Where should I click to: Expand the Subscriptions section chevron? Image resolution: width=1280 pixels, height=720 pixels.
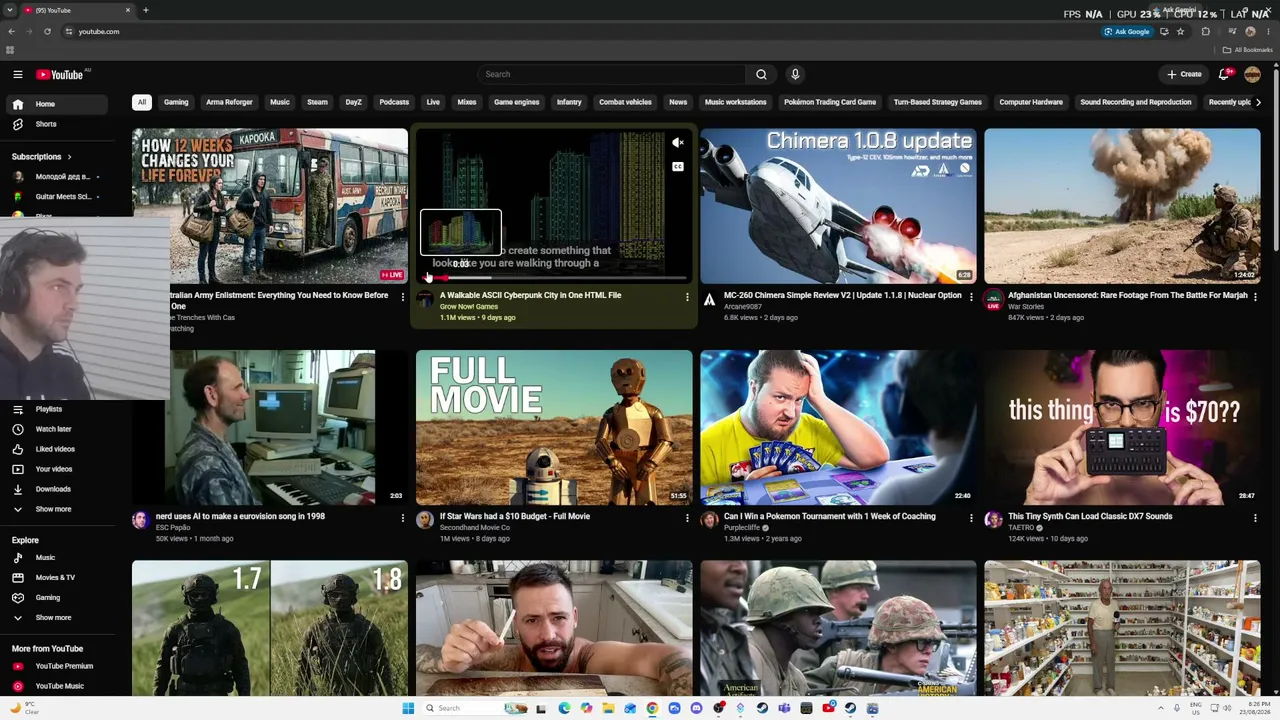pos(69,157)
